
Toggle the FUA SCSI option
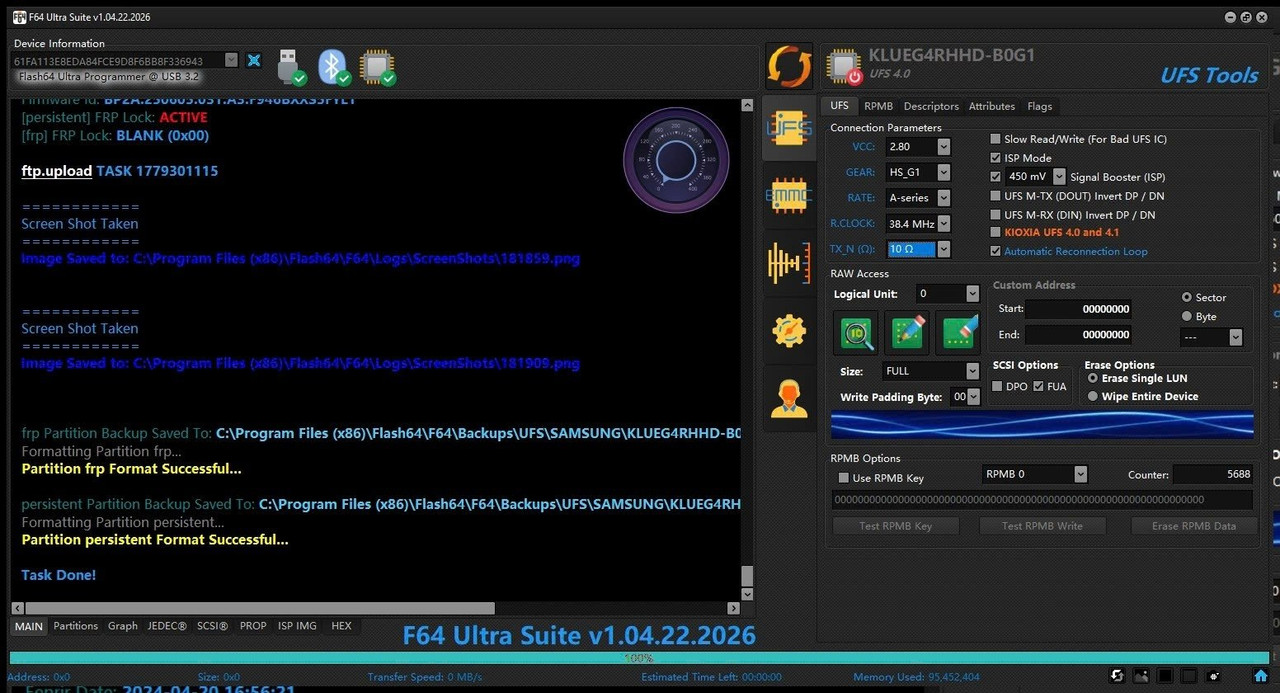1038,387
